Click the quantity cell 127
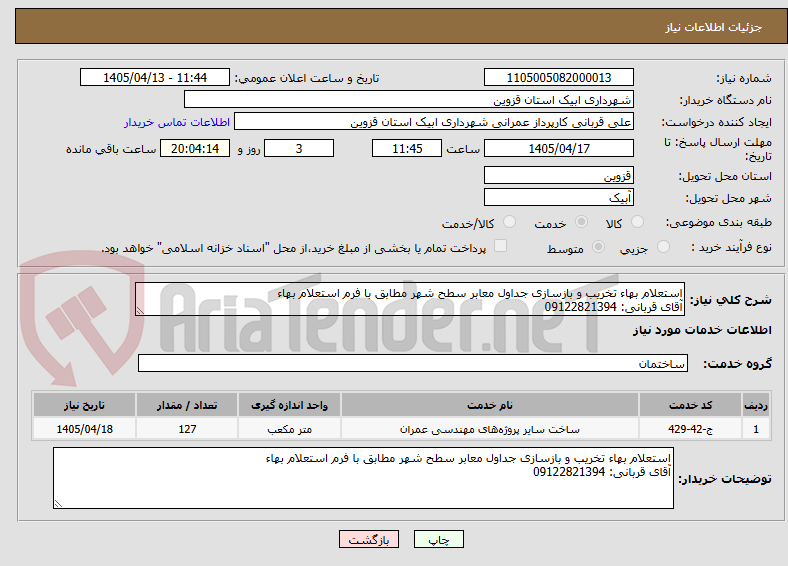This screenshot has height=566, width=788. pyautogui.click(x=187, y=429)
